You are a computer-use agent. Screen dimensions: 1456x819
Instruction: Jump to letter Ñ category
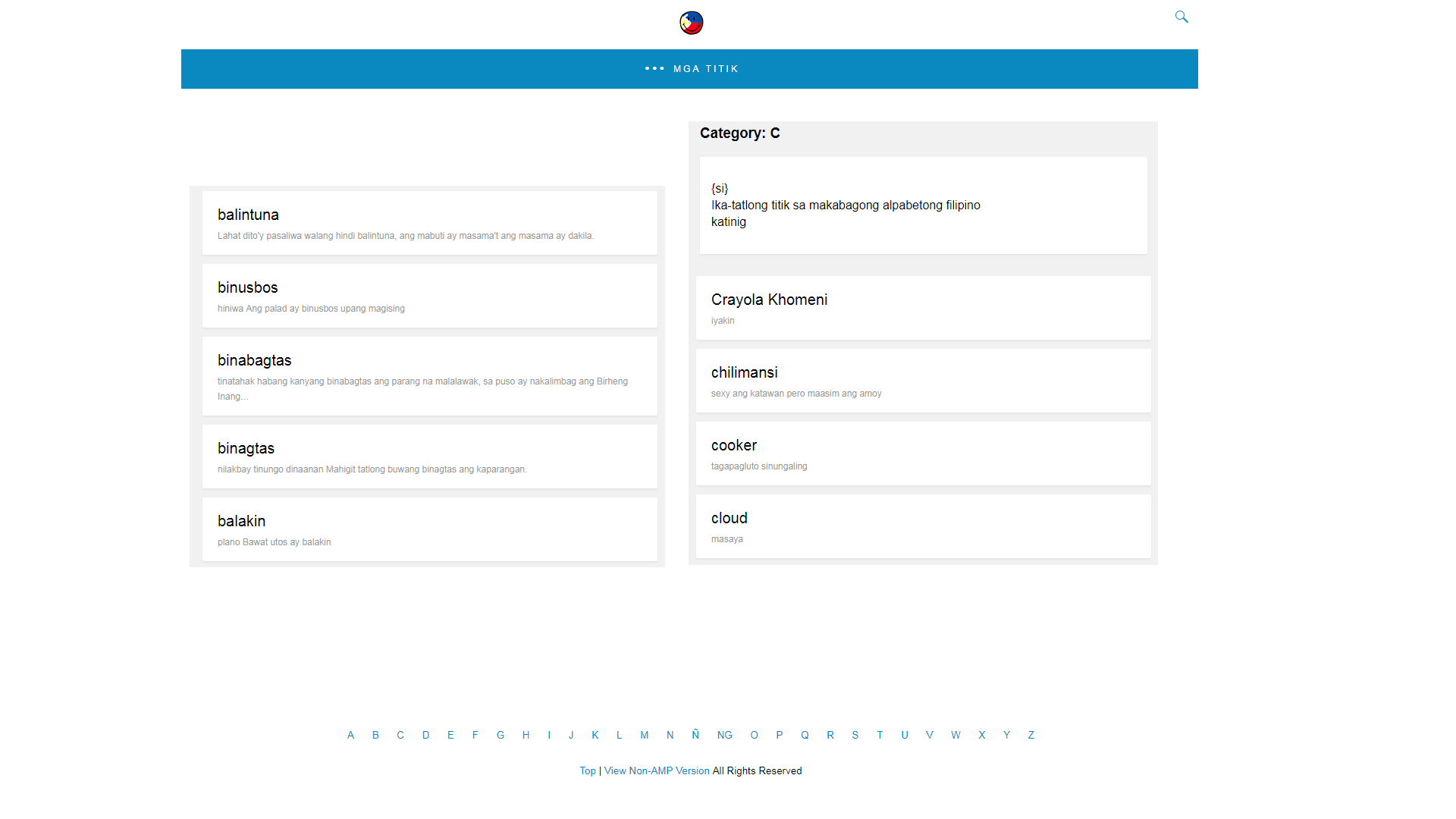695,735
